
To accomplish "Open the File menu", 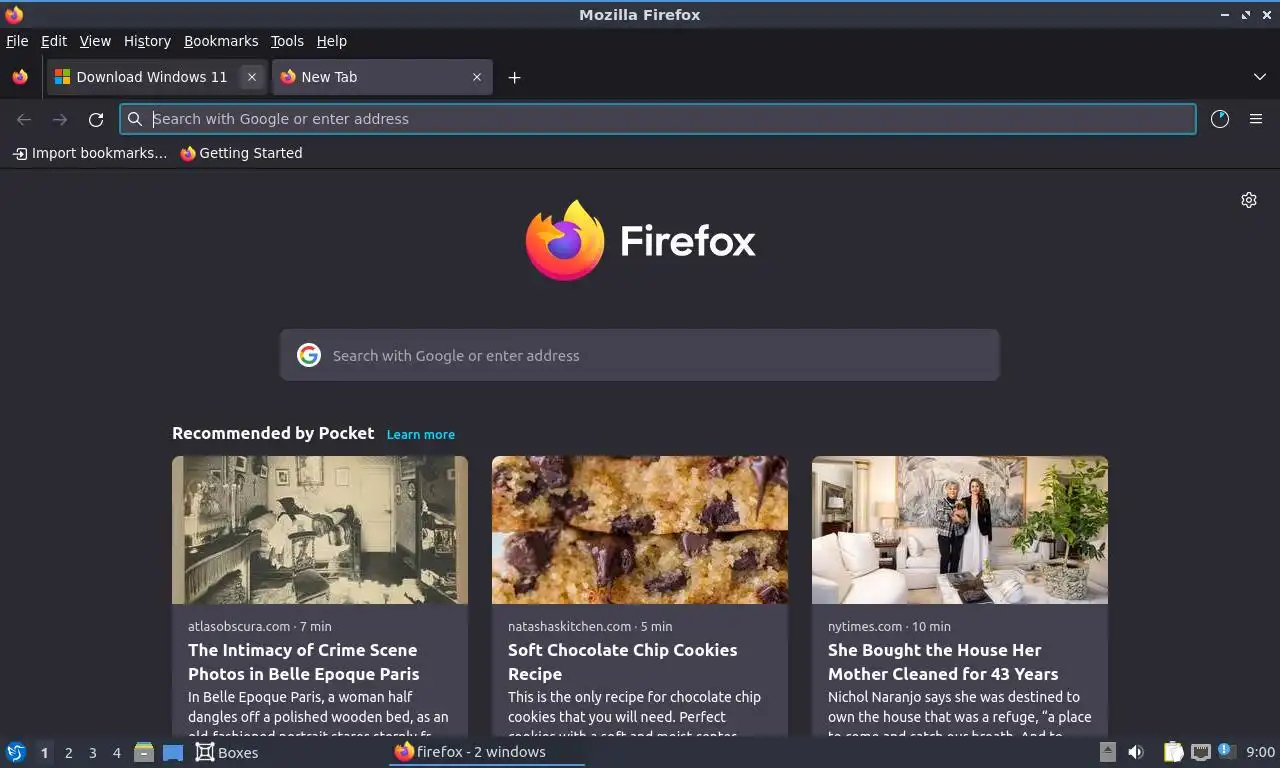I will click(17, 41).
